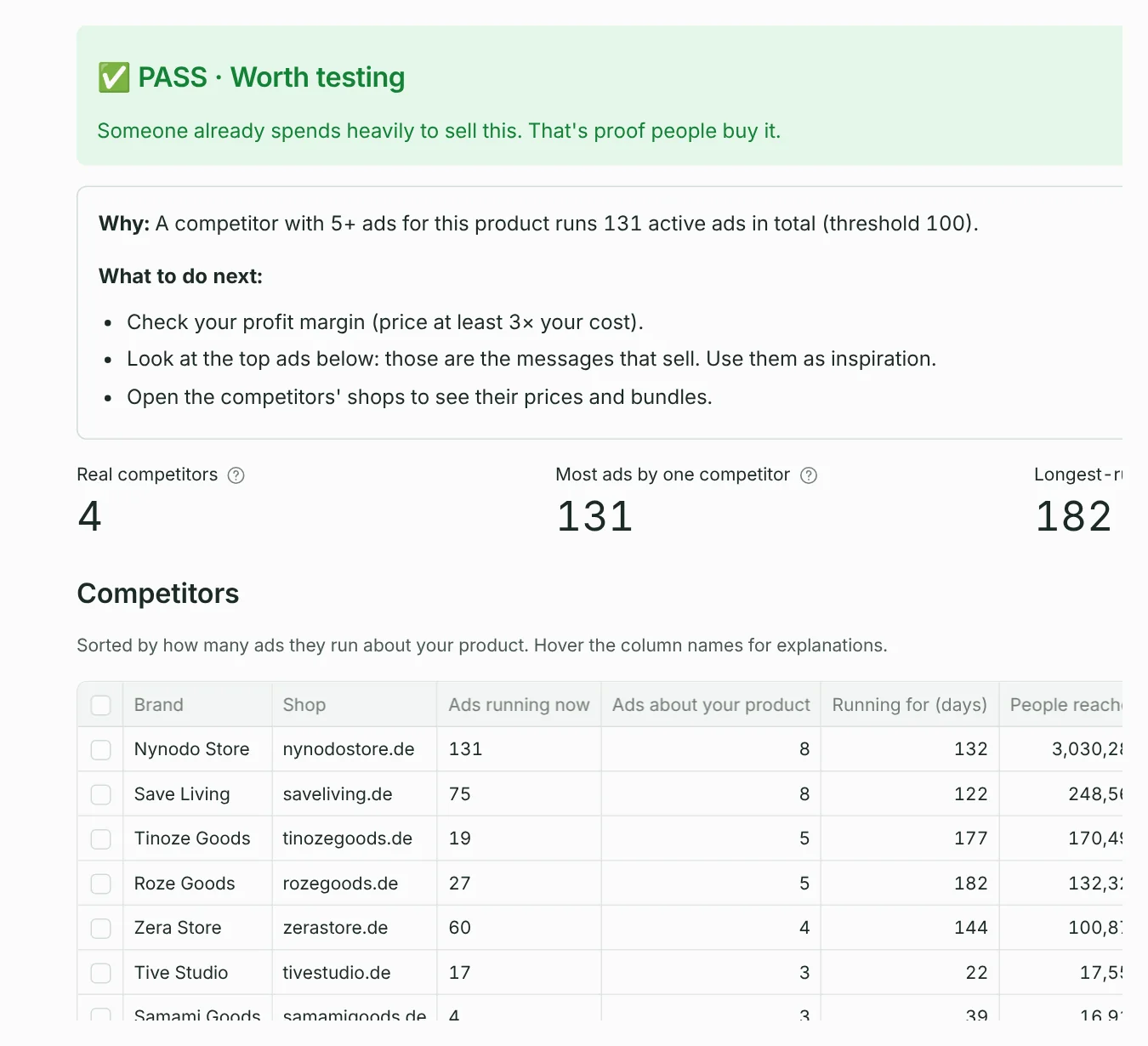The height and width of the screenshot is (1046, 1148).
Task: Click help icon beside Real competitors
Action: point(236,475)
